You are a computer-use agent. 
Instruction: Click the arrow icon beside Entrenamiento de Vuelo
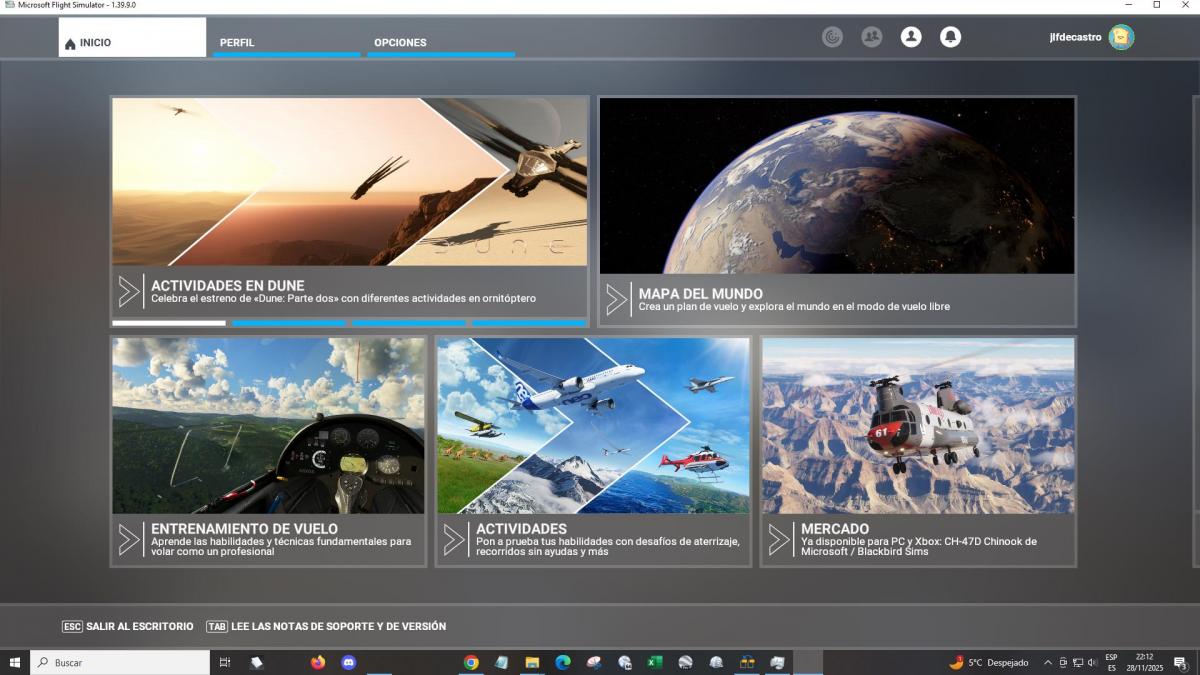(129, 539)
